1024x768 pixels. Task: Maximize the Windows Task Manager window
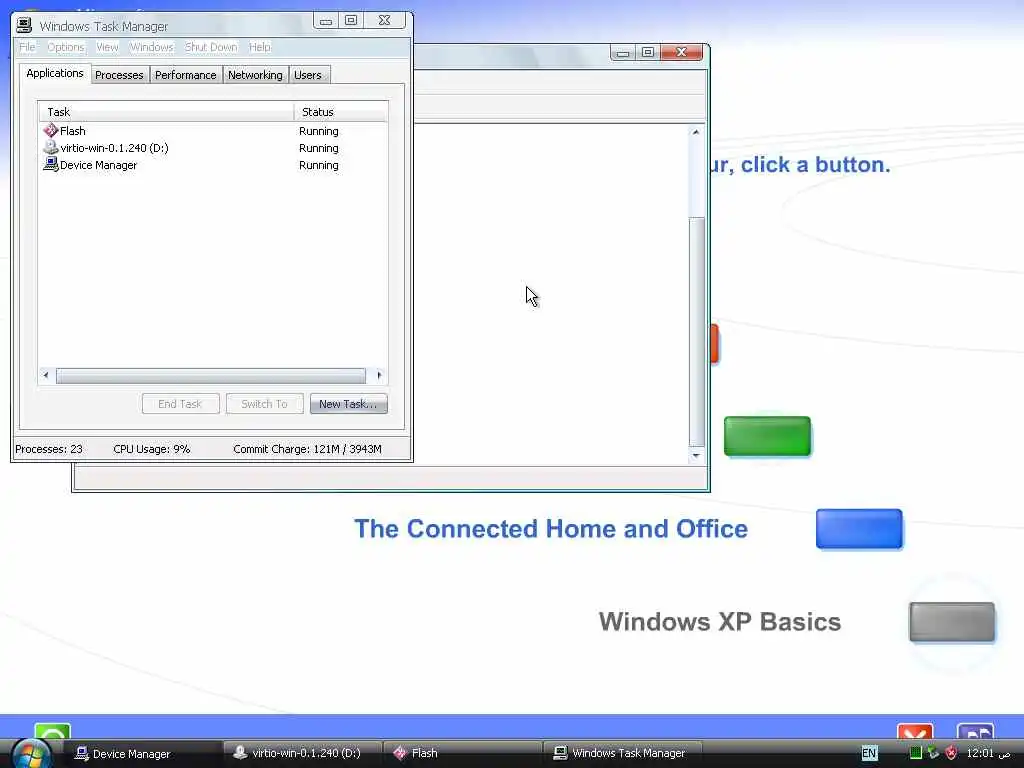(x=351, y=21)
